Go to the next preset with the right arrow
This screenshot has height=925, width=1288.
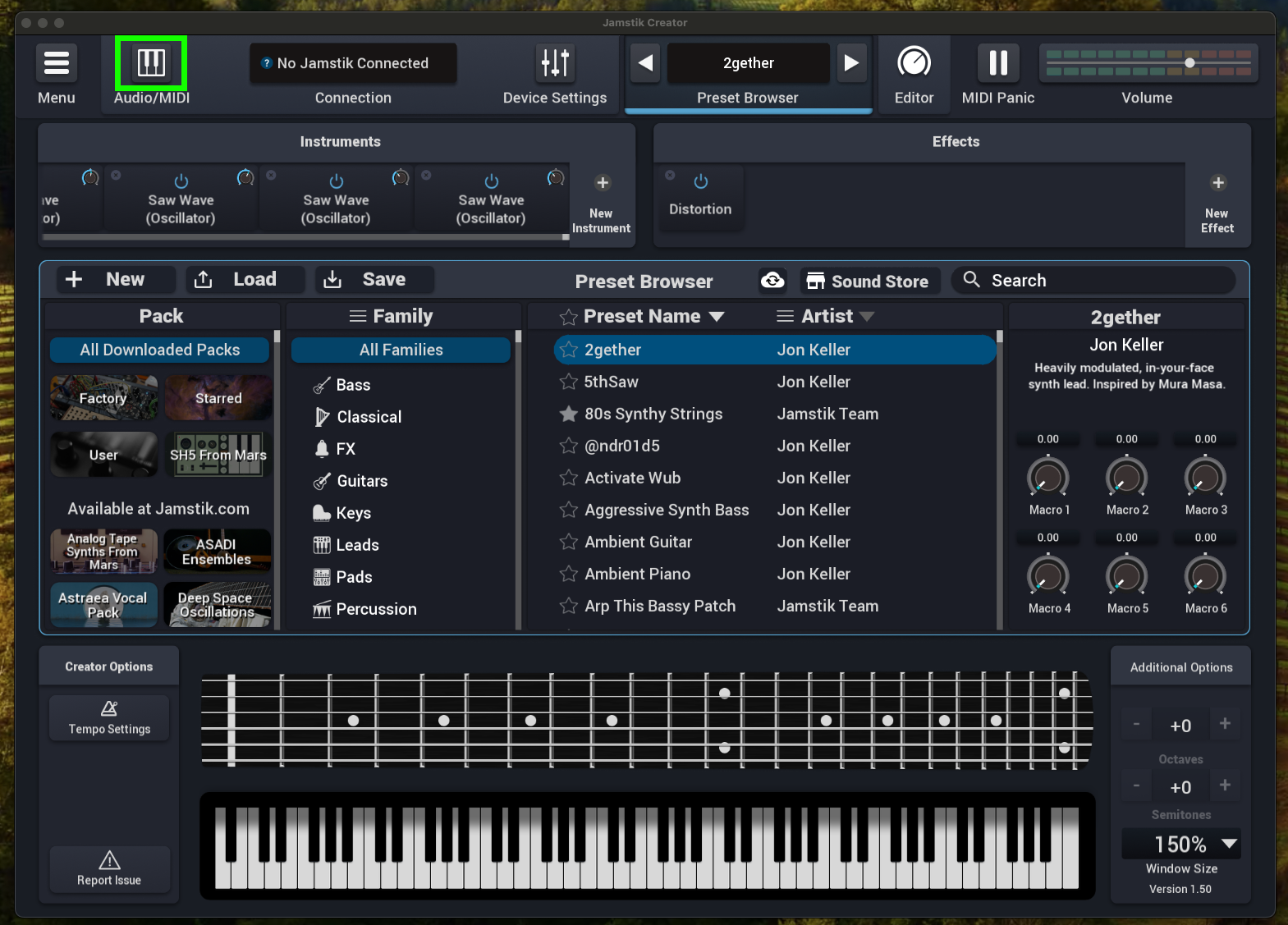[851, 63]
